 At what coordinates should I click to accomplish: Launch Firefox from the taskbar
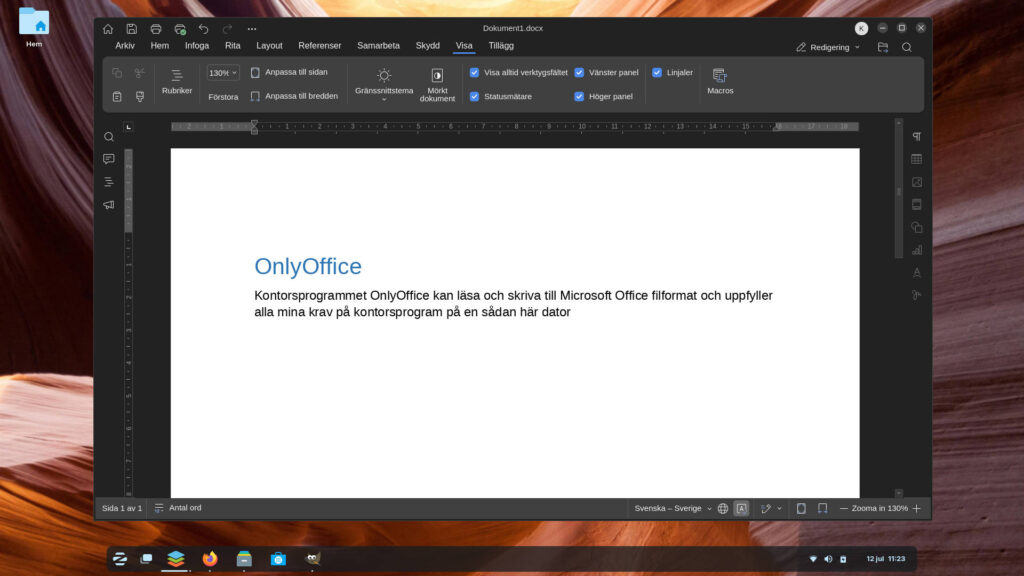click(x=210, y=559)
